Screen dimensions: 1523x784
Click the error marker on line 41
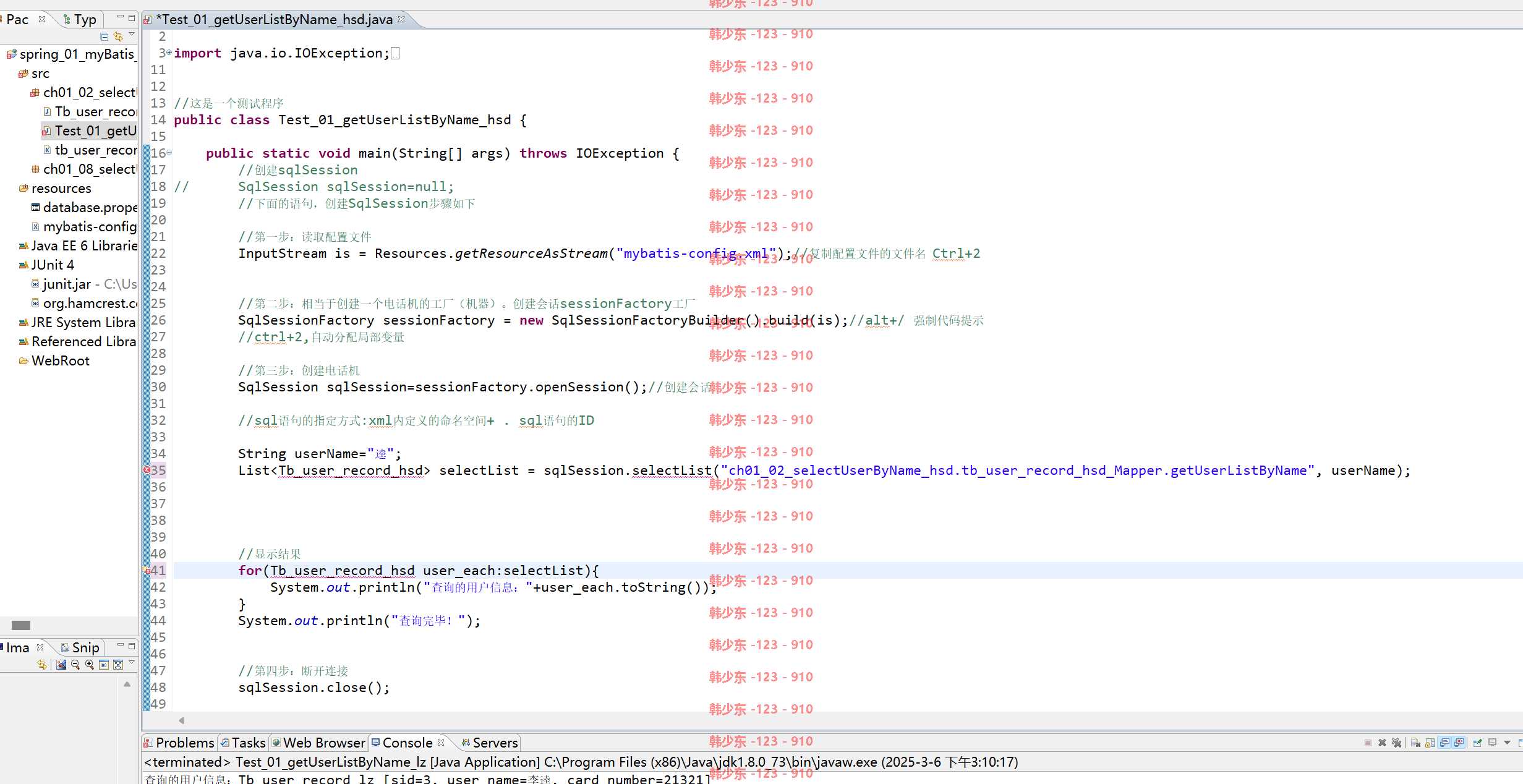coord(147,570)
